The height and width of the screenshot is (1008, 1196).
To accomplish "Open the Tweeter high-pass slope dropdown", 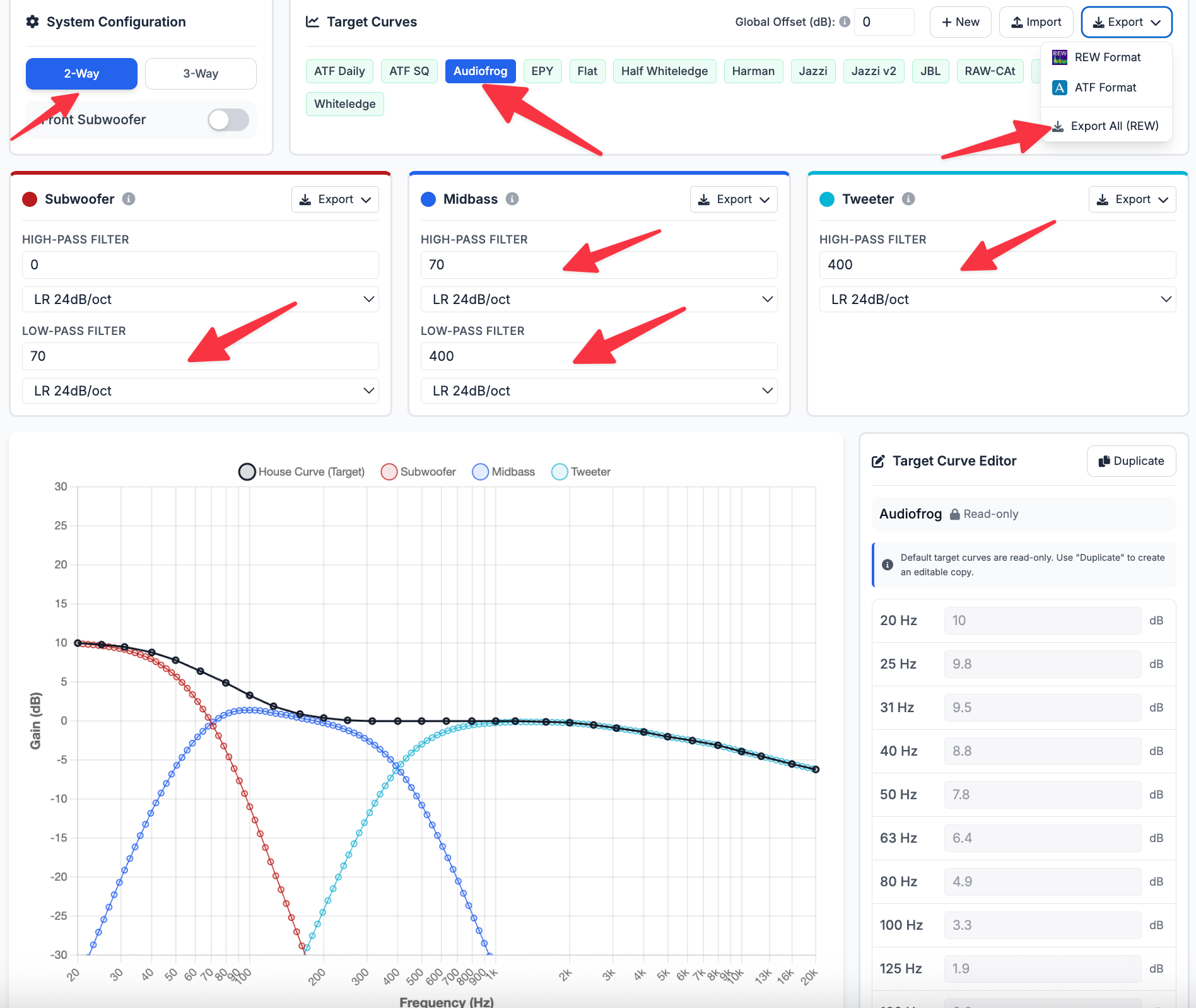I will [997, 300].
